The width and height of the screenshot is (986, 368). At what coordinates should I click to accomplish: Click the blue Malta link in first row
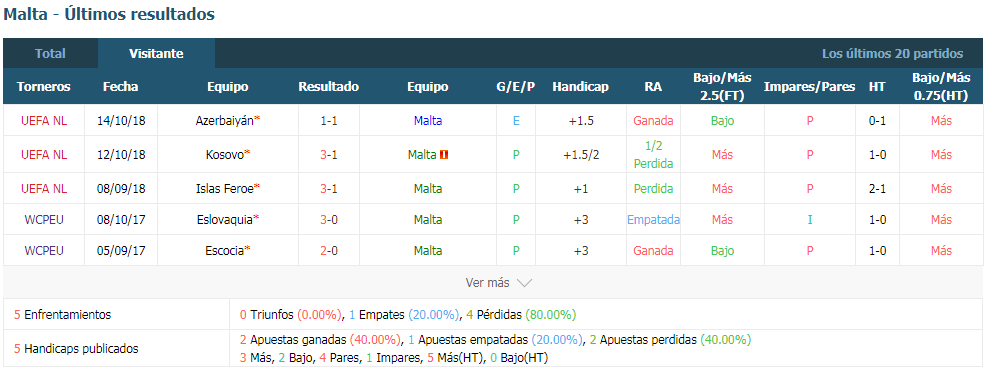pyautogui.click(x=428, y=121)
